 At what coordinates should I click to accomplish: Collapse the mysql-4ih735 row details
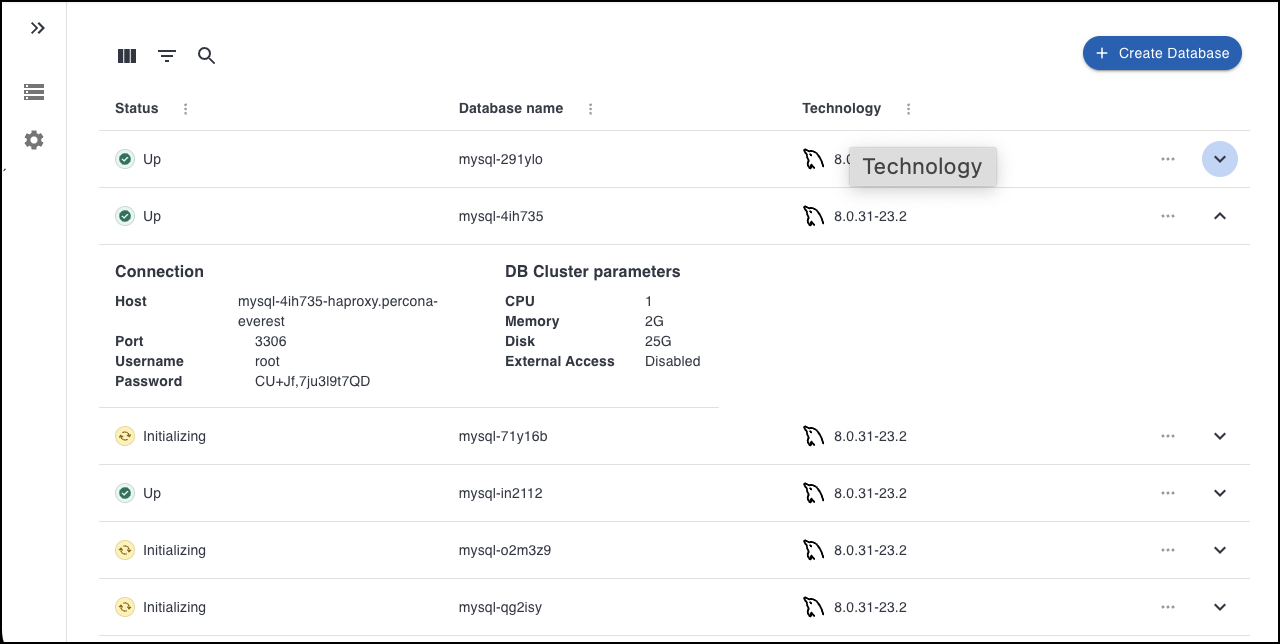[1219, 216]
